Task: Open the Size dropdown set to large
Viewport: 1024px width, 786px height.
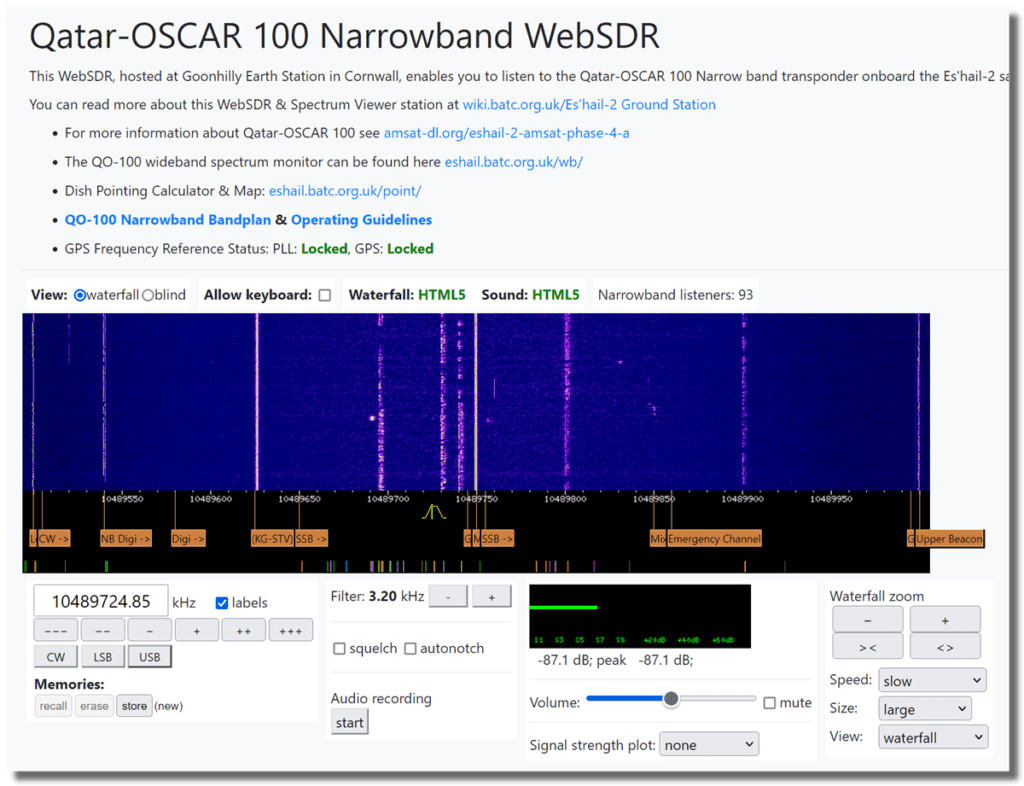Action: (925, 709)
